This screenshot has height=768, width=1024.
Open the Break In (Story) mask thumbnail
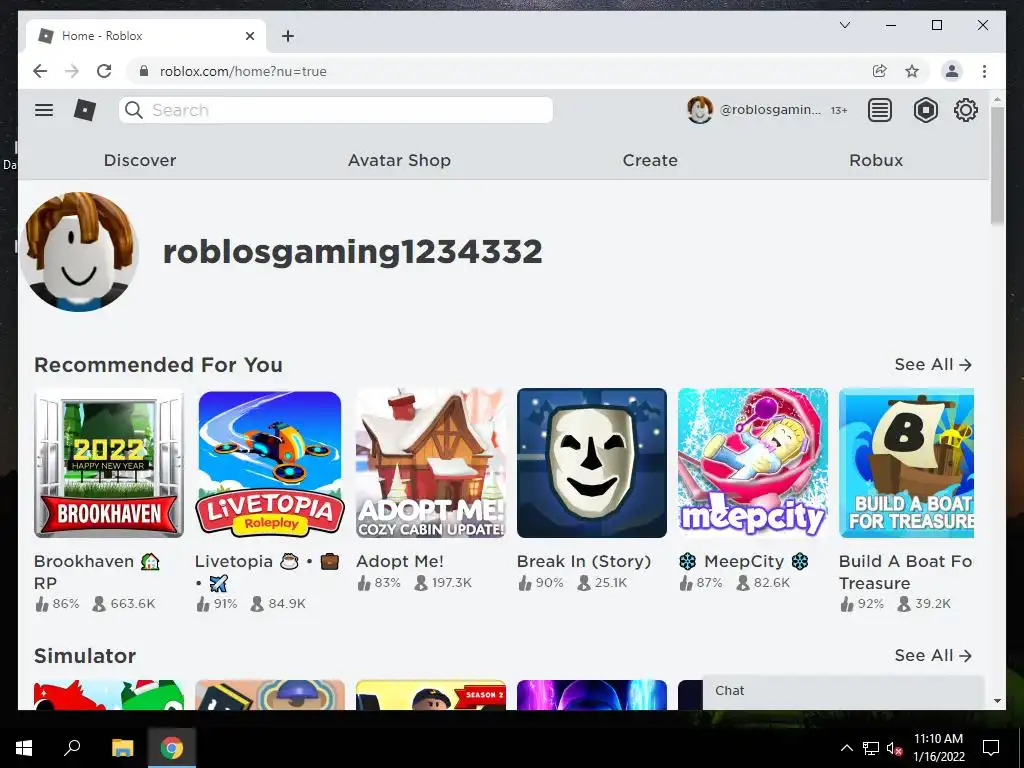point(592,463)
